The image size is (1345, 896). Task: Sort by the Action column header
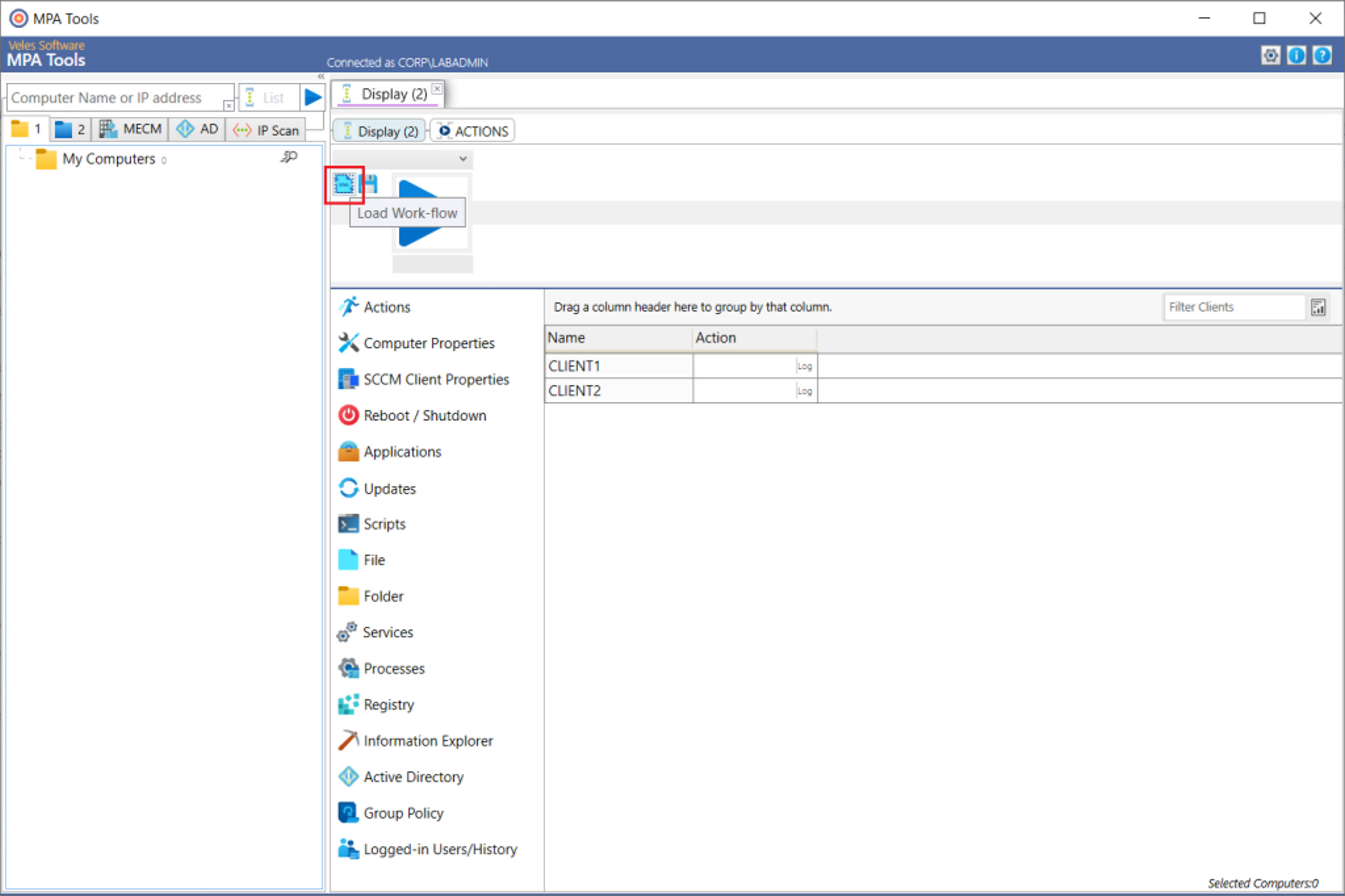click(754, 338)
